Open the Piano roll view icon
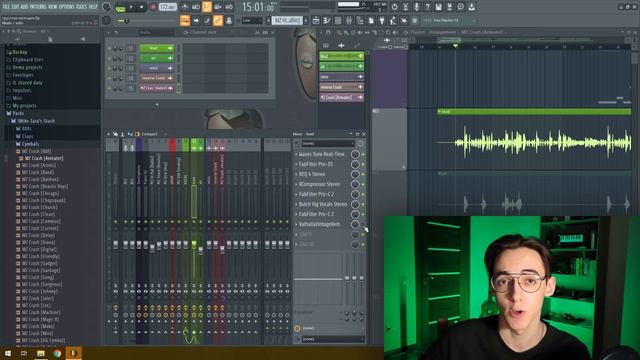Viewport: 640px width, 360px height. click(327, 20)
